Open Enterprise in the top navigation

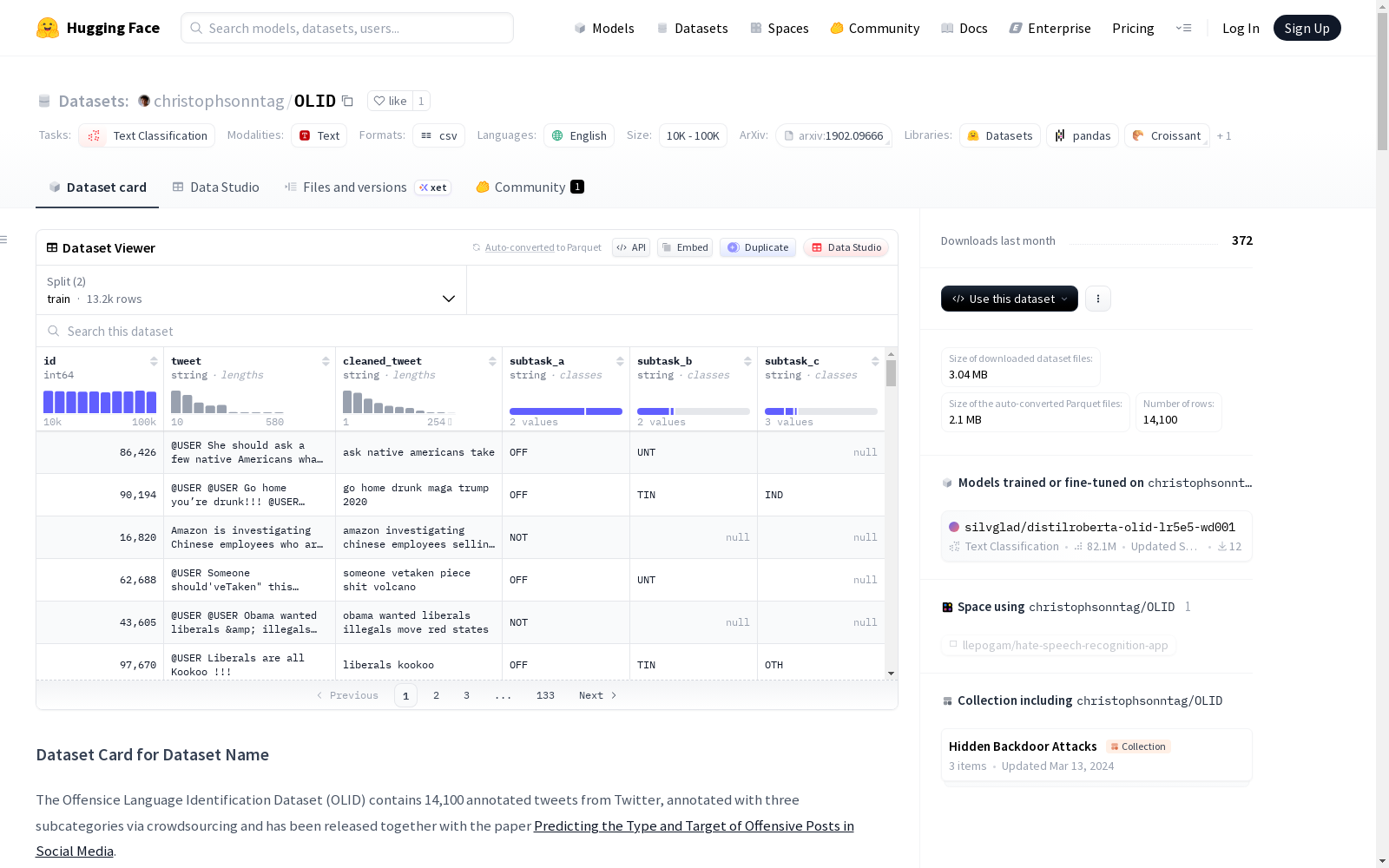1050,28
